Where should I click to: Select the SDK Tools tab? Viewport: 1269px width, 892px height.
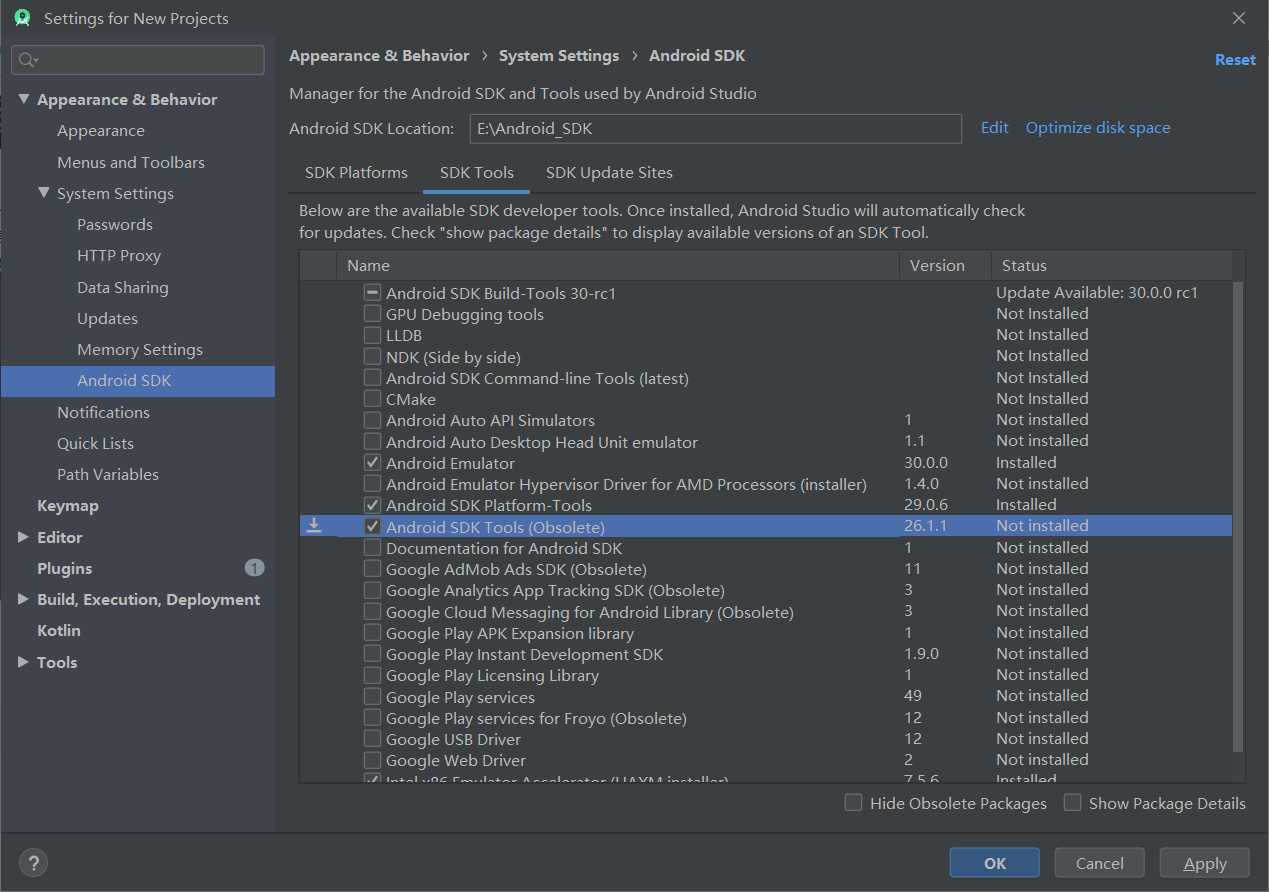477,172
